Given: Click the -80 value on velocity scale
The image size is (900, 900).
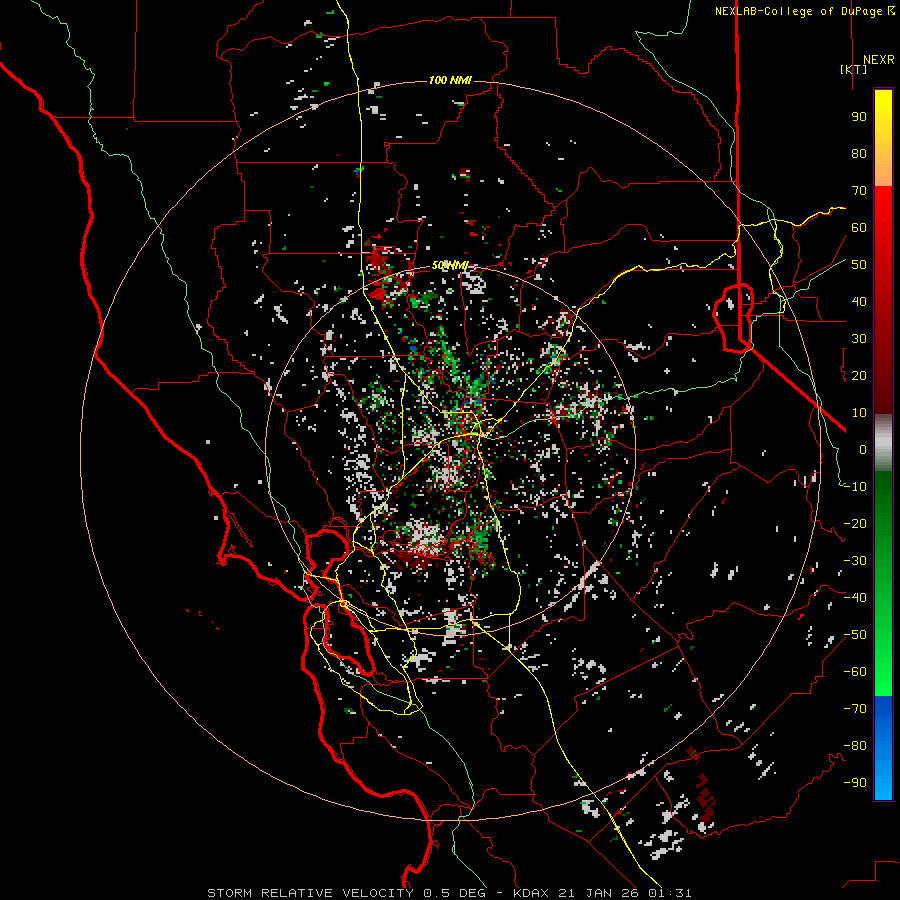Looking at the screenshot, I should 855,746.
